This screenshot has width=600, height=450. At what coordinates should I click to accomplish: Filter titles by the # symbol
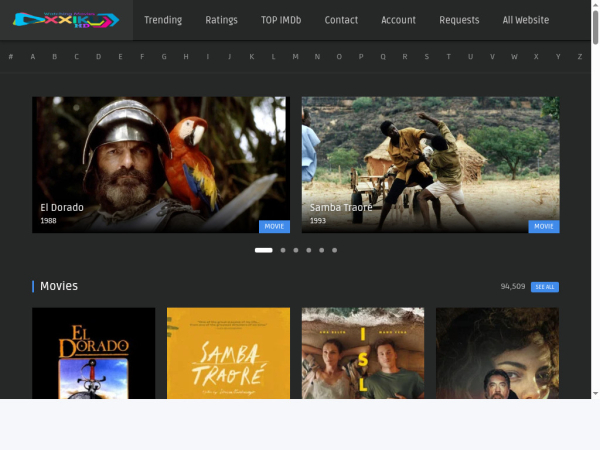pos(11,57)
